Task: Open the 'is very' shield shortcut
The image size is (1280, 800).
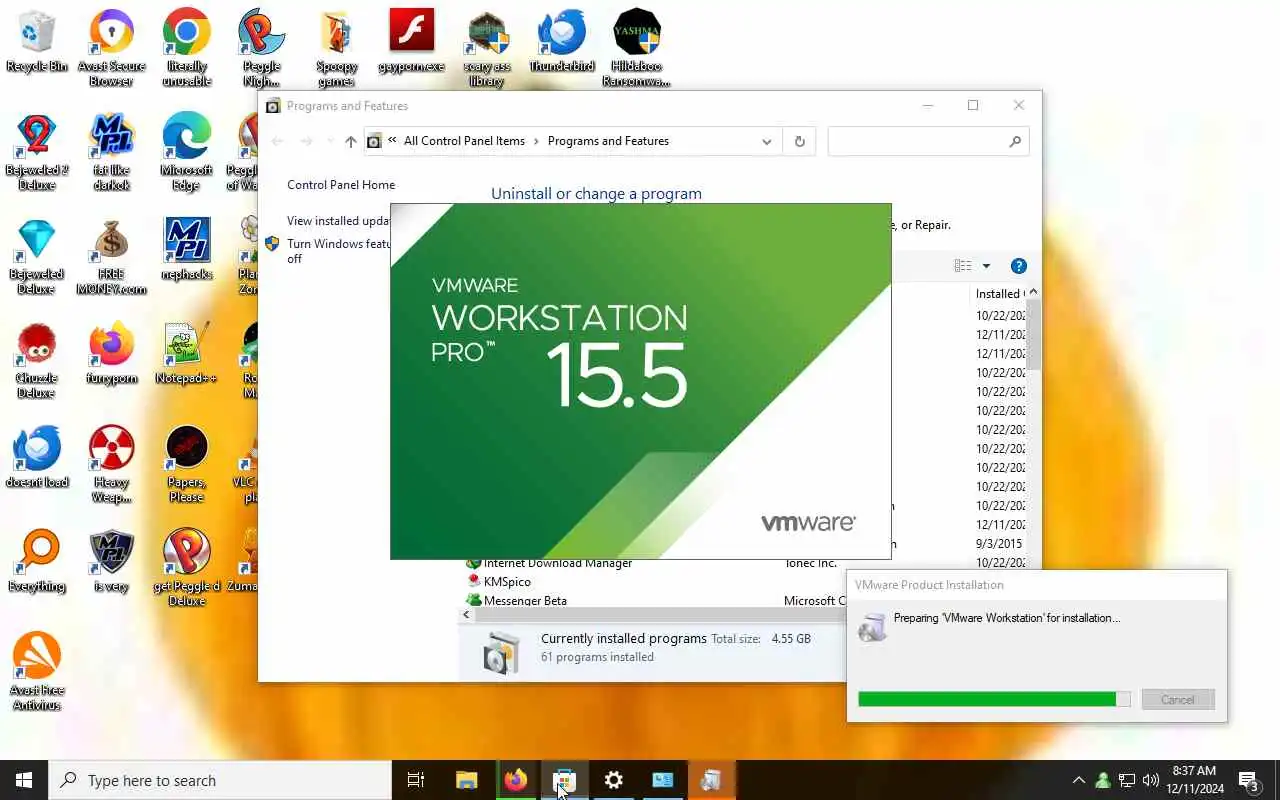Action: 111,561
